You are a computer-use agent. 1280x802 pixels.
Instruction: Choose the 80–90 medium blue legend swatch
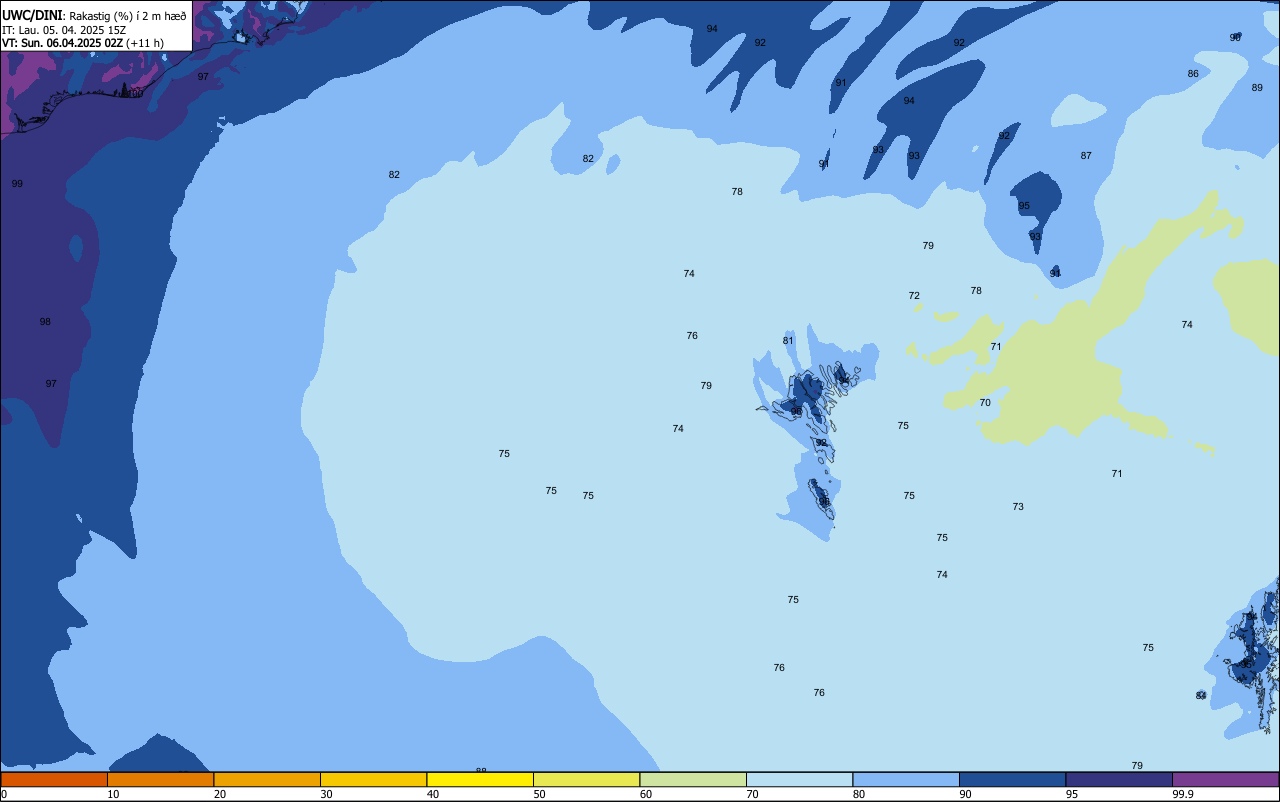[x=906, y=779]
